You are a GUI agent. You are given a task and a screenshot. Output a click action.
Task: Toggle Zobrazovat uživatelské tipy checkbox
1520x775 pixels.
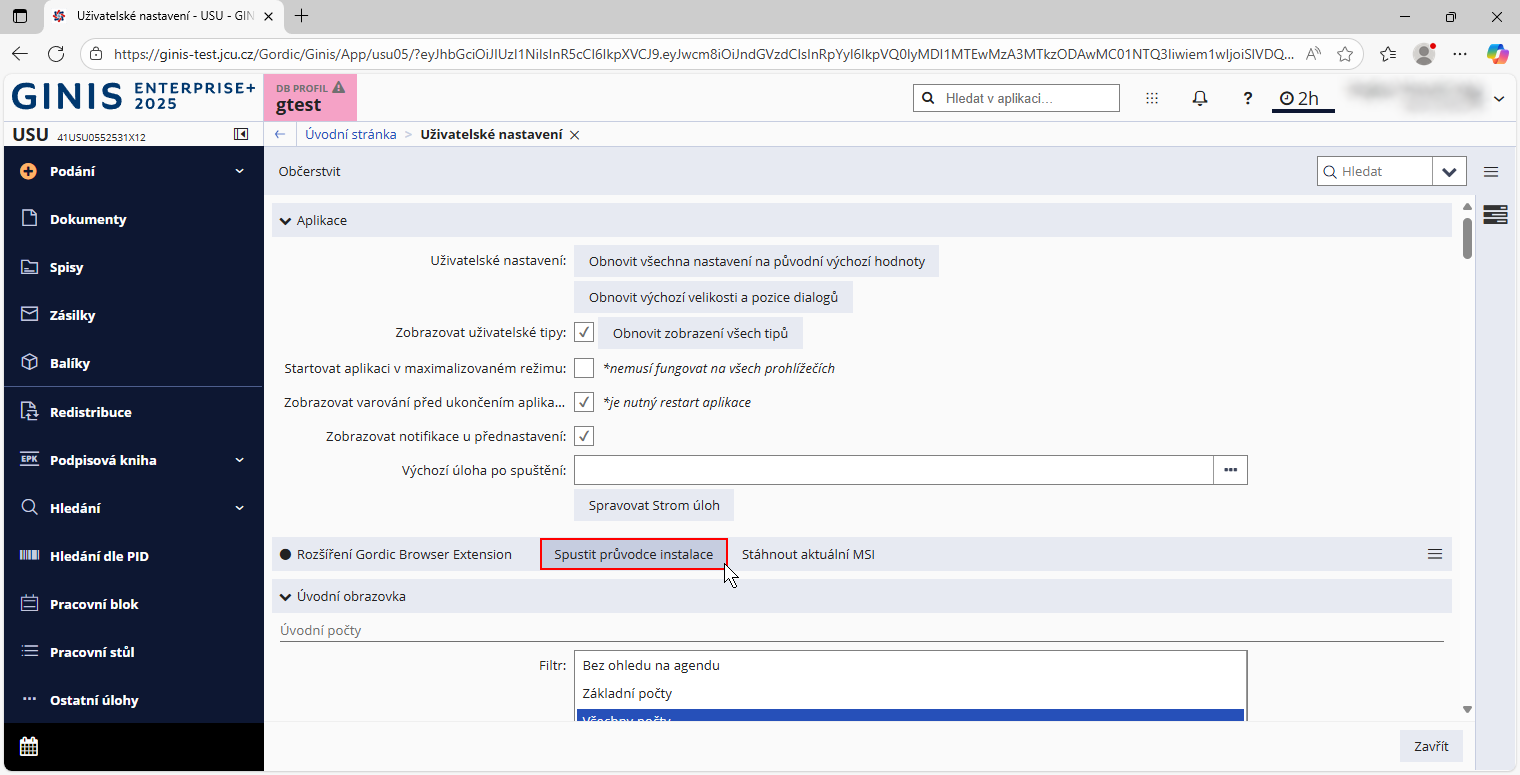[x=584, y=333]
